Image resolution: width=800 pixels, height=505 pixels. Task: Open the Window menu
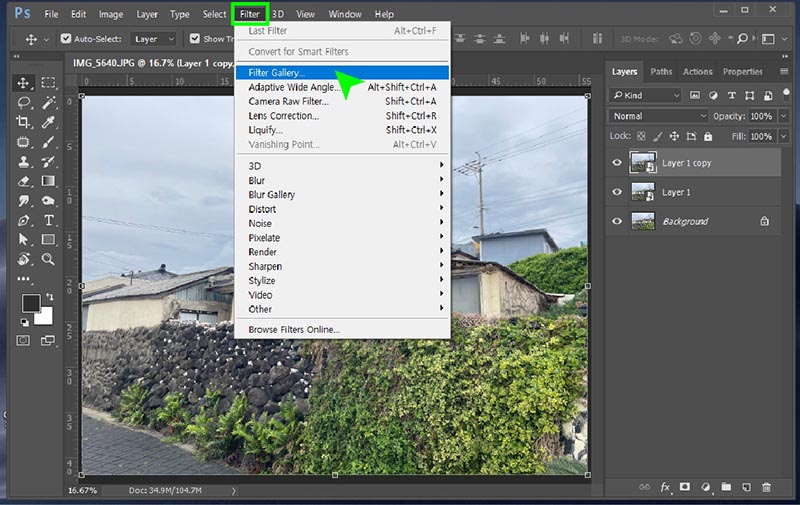[344, 14]
